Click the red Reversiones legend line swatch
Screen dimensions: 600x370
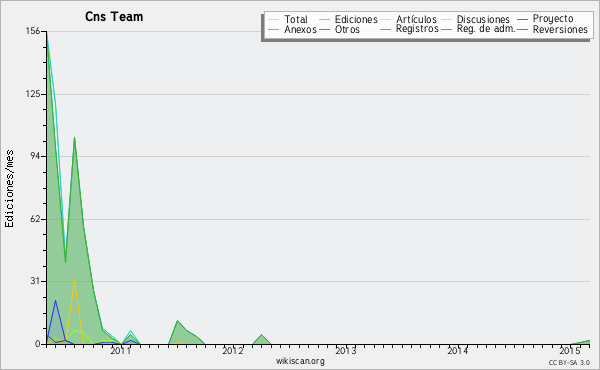tap(522, 29)
